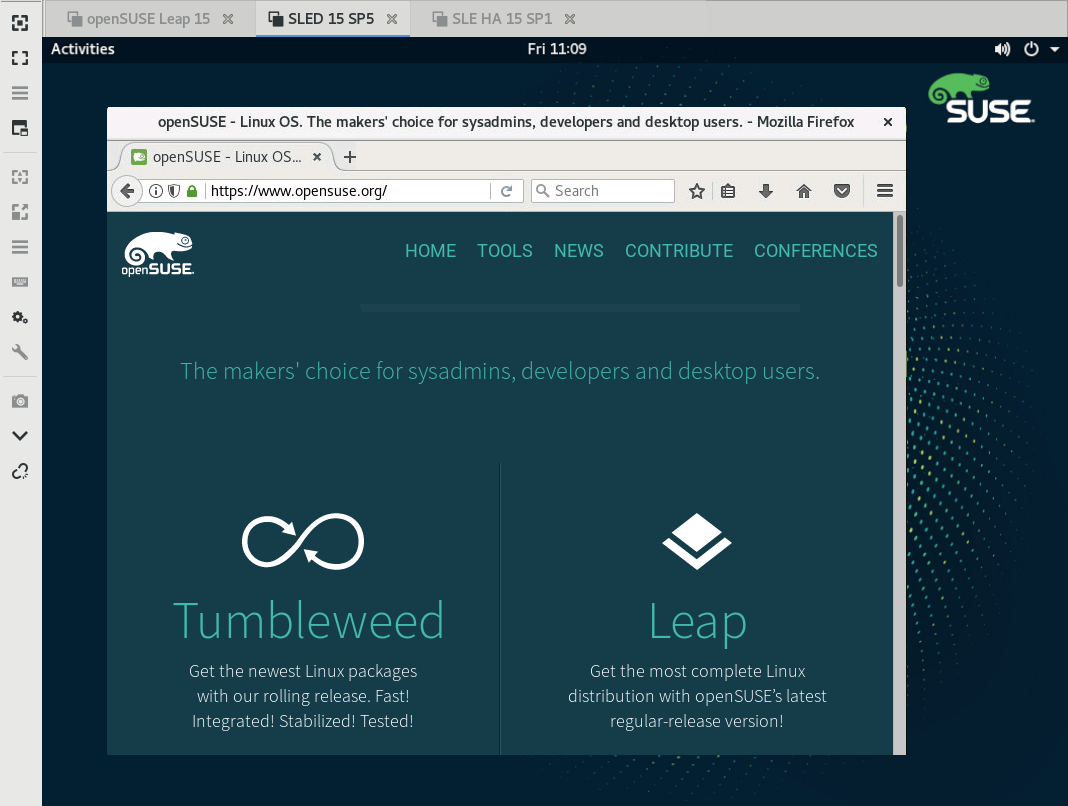Bookmark this page with the star icon
This screenshot has width=1068, height=806.
click(x=697, y=191)
